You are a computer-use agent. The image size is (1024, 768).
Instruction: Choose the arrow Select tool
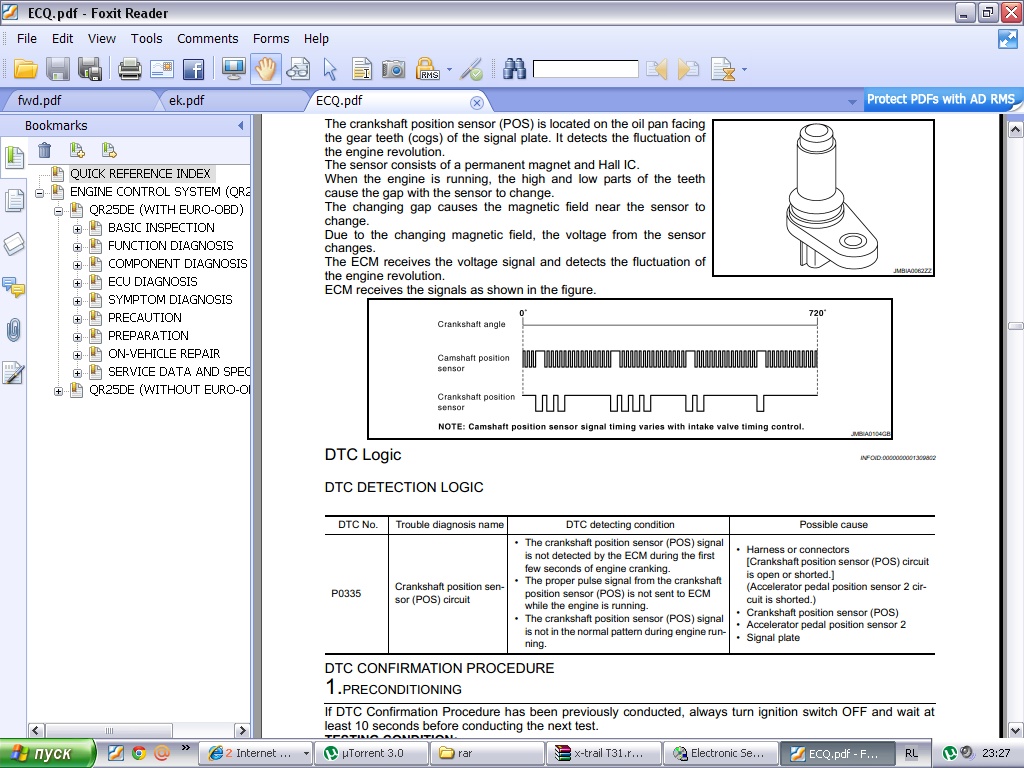pos(330,69)
